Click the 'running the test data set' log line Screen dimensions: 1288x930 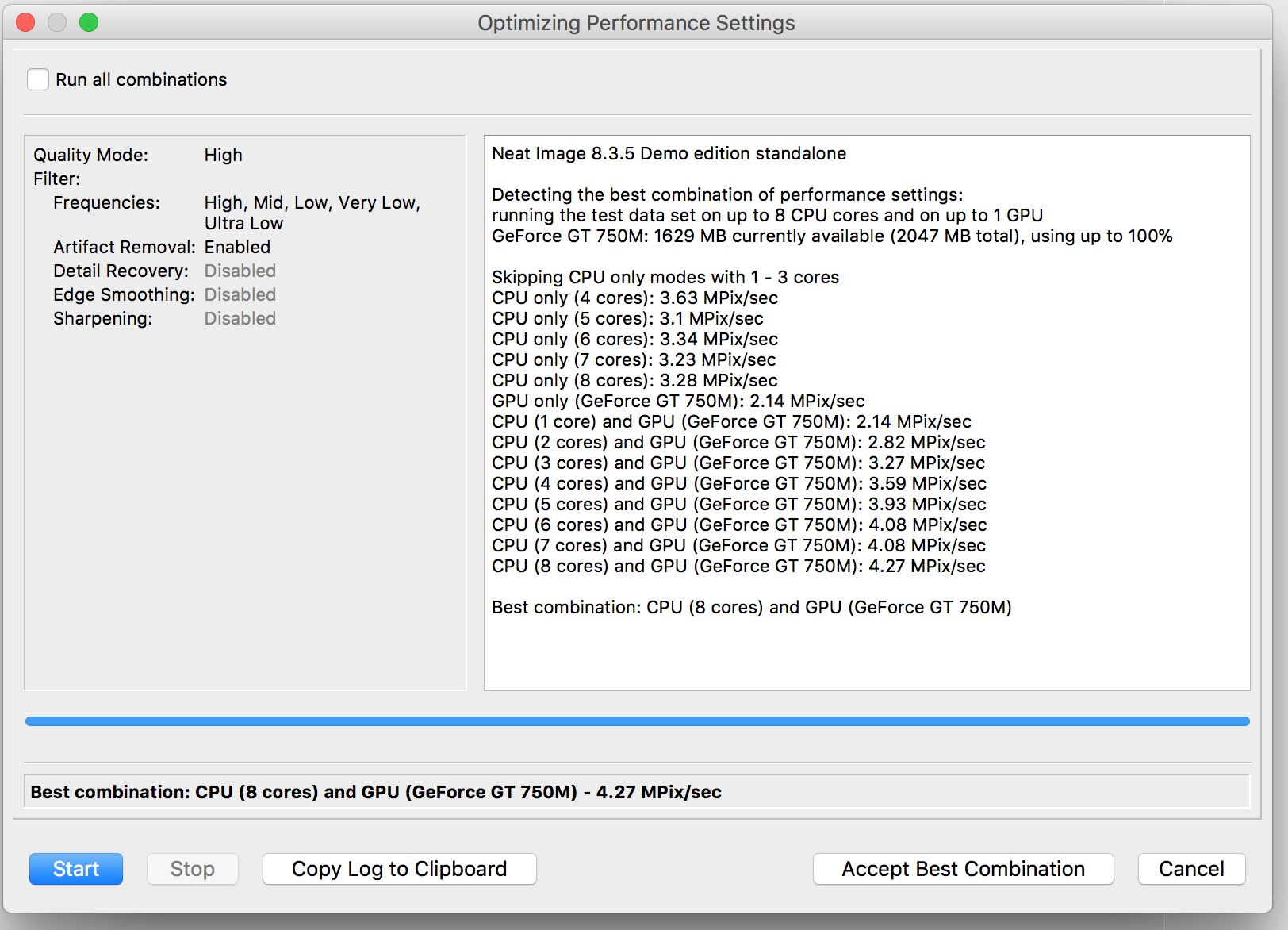pos(767,215)
